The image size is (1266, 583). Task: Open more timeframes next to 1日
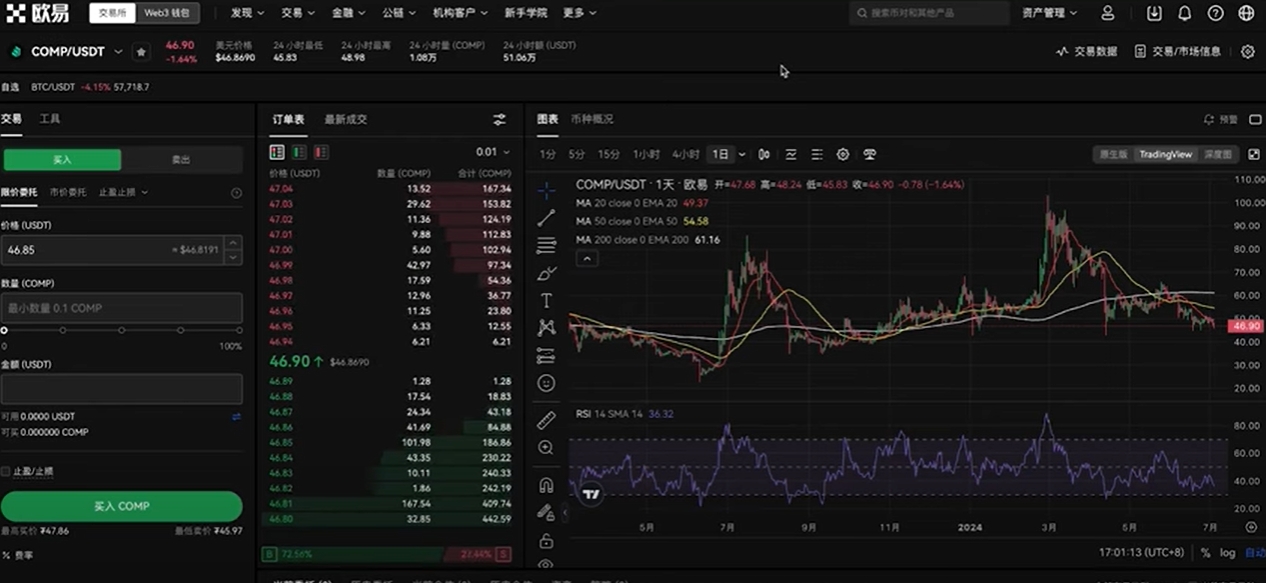pos(741,154)
